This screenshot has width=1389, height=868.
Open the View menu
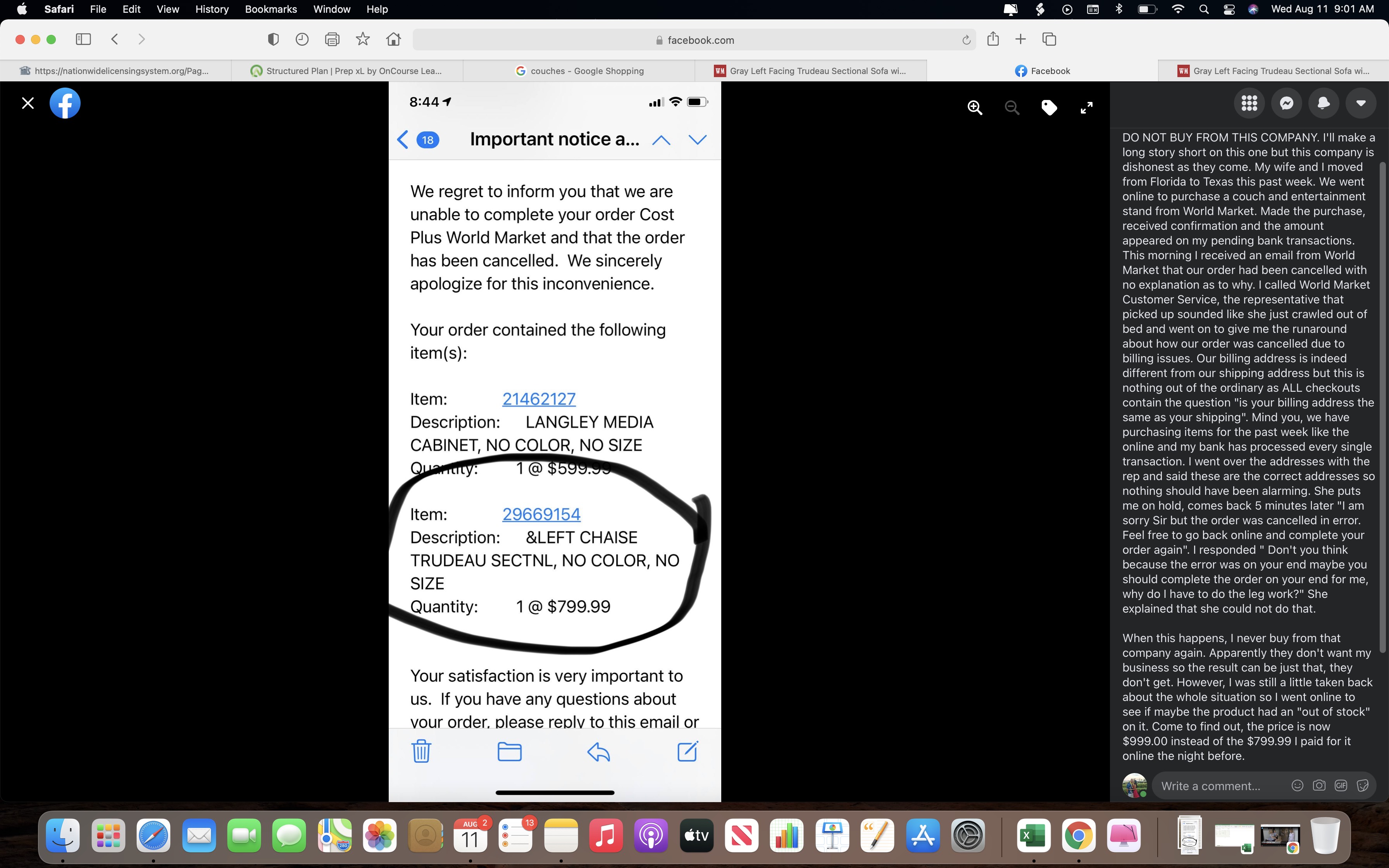click(x=167, y=9)
